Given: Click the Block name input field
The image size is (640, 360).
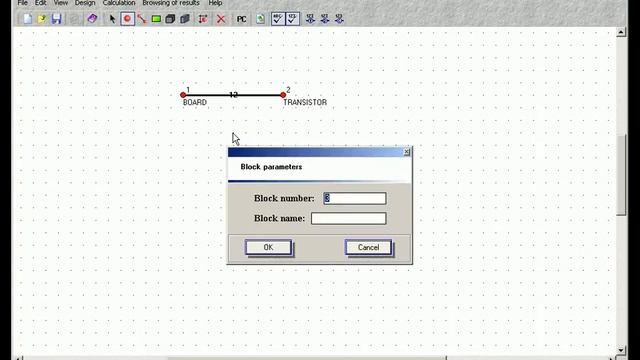Looking at the screenshot, I should 349,218.
